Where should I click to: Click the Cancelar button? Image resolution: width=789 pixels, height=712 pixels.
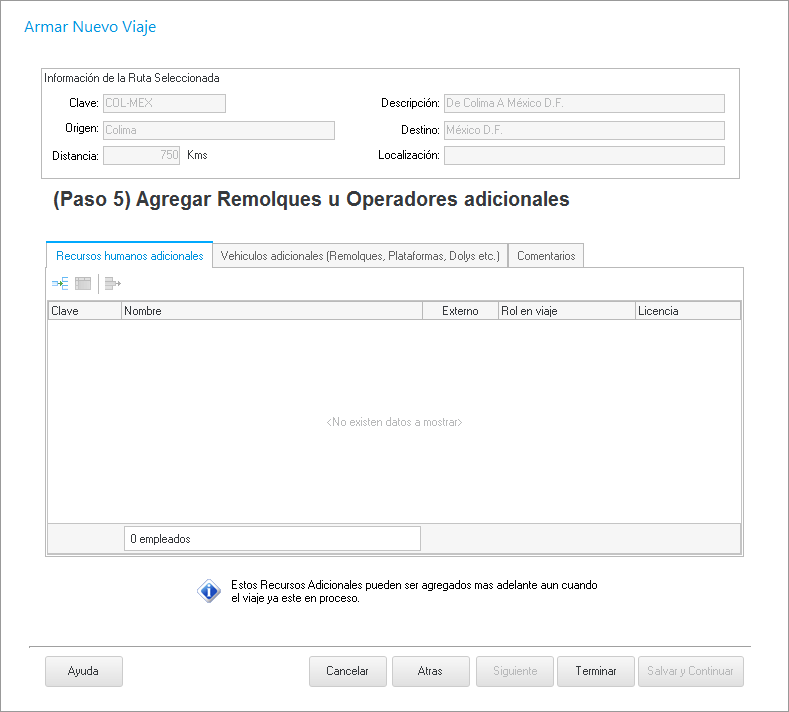tap(348, 672)
